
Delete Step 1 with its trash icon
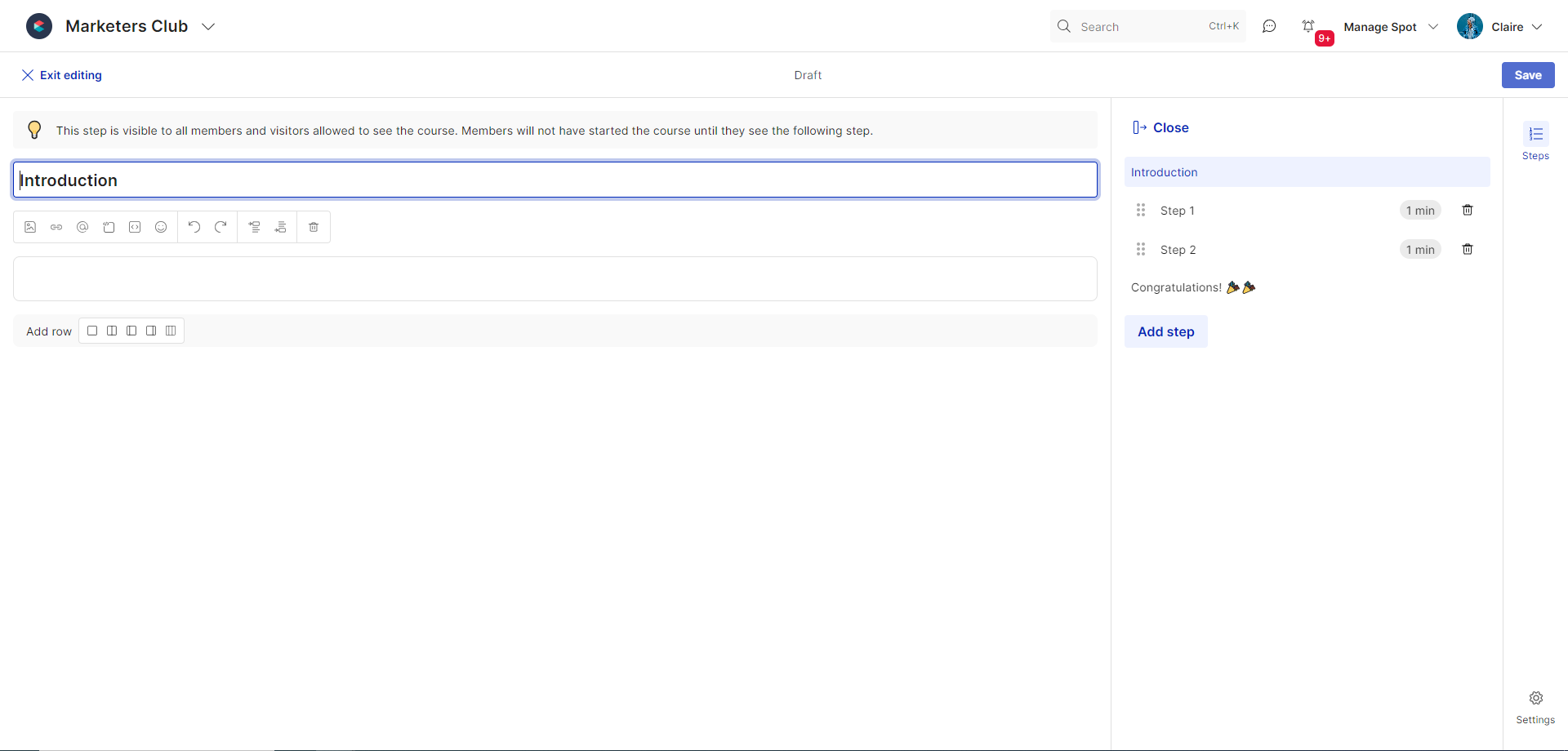coord(1467,211)
